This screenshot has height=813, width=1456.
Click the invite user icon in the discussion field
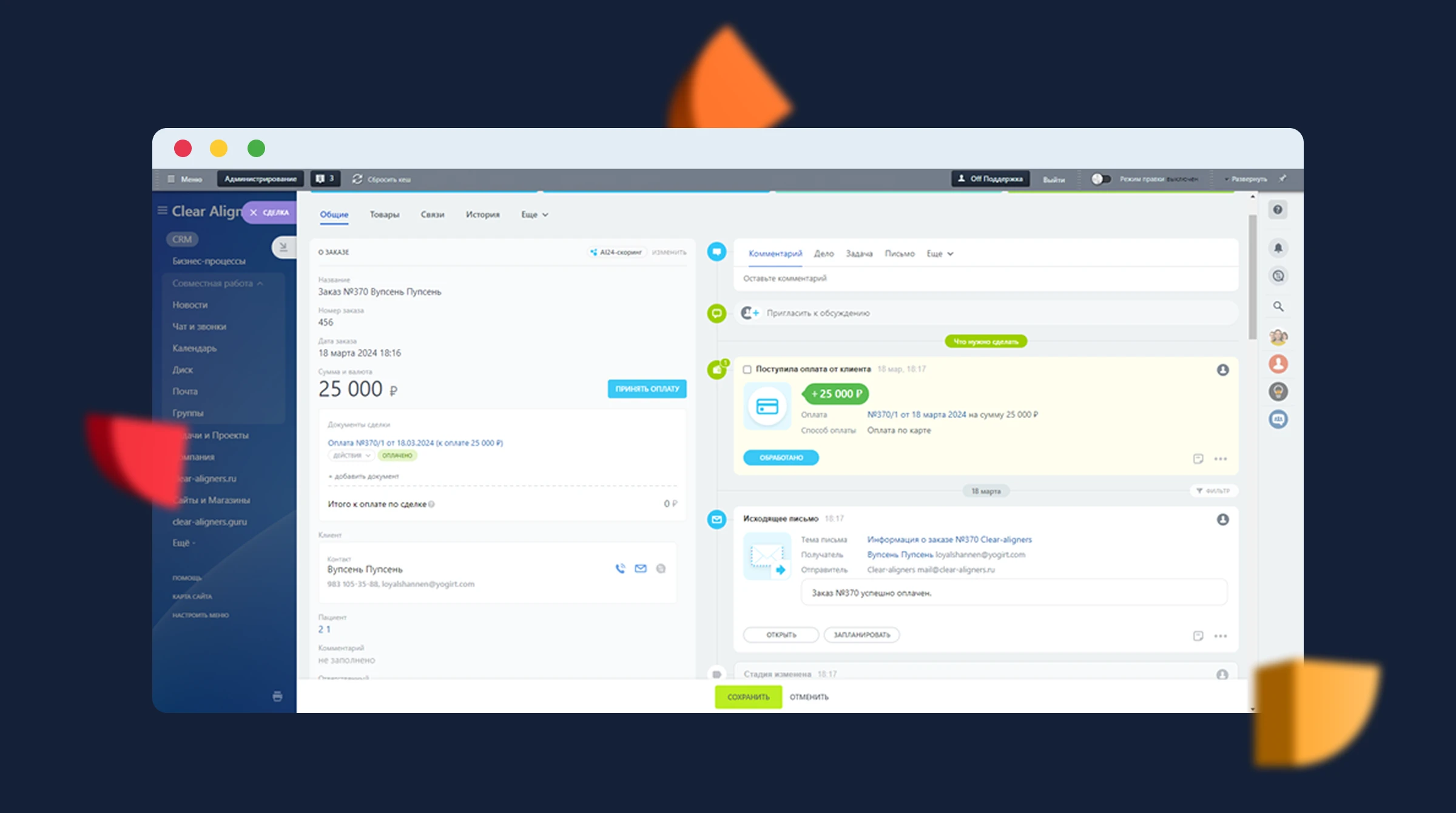pyautogui.click(x=750, y=313)
